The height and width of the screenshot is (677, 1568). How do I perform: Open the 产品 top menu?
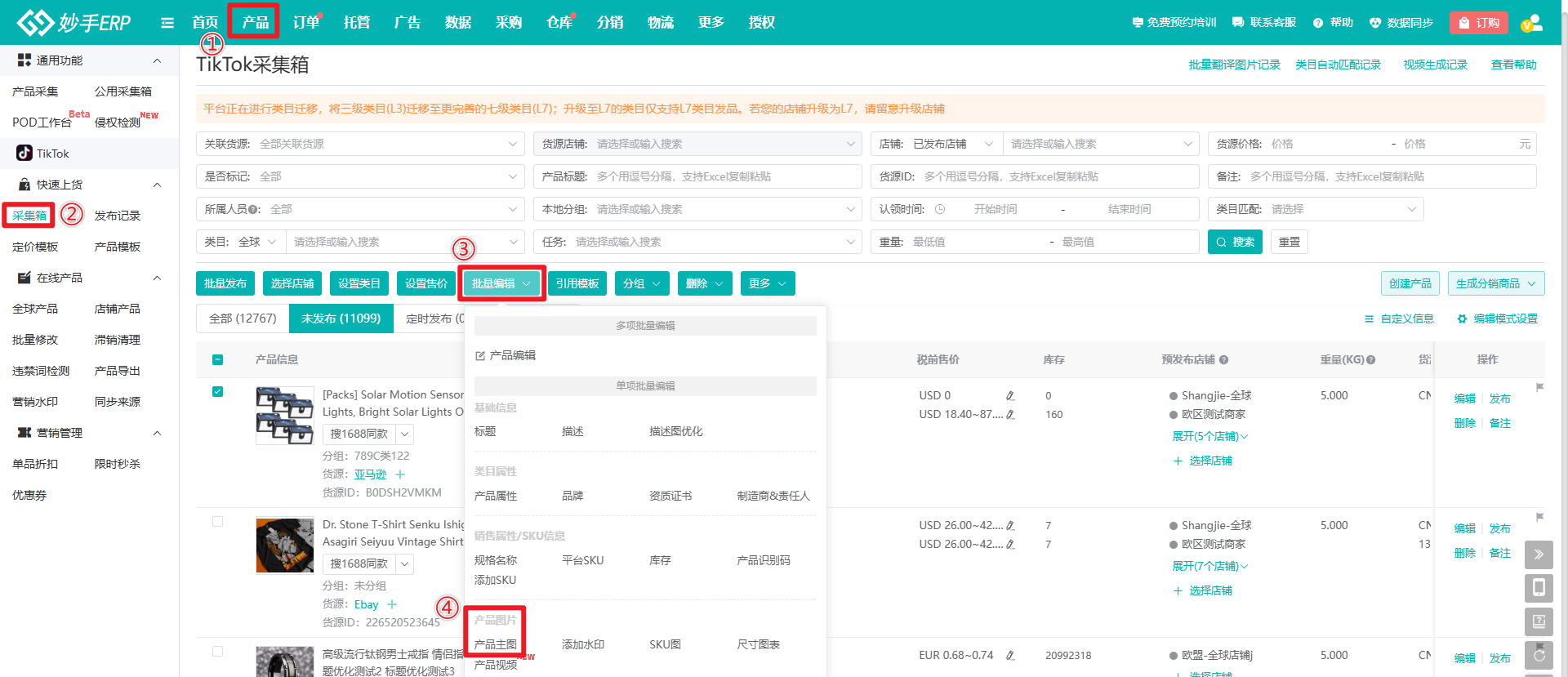tap(255, 22)
